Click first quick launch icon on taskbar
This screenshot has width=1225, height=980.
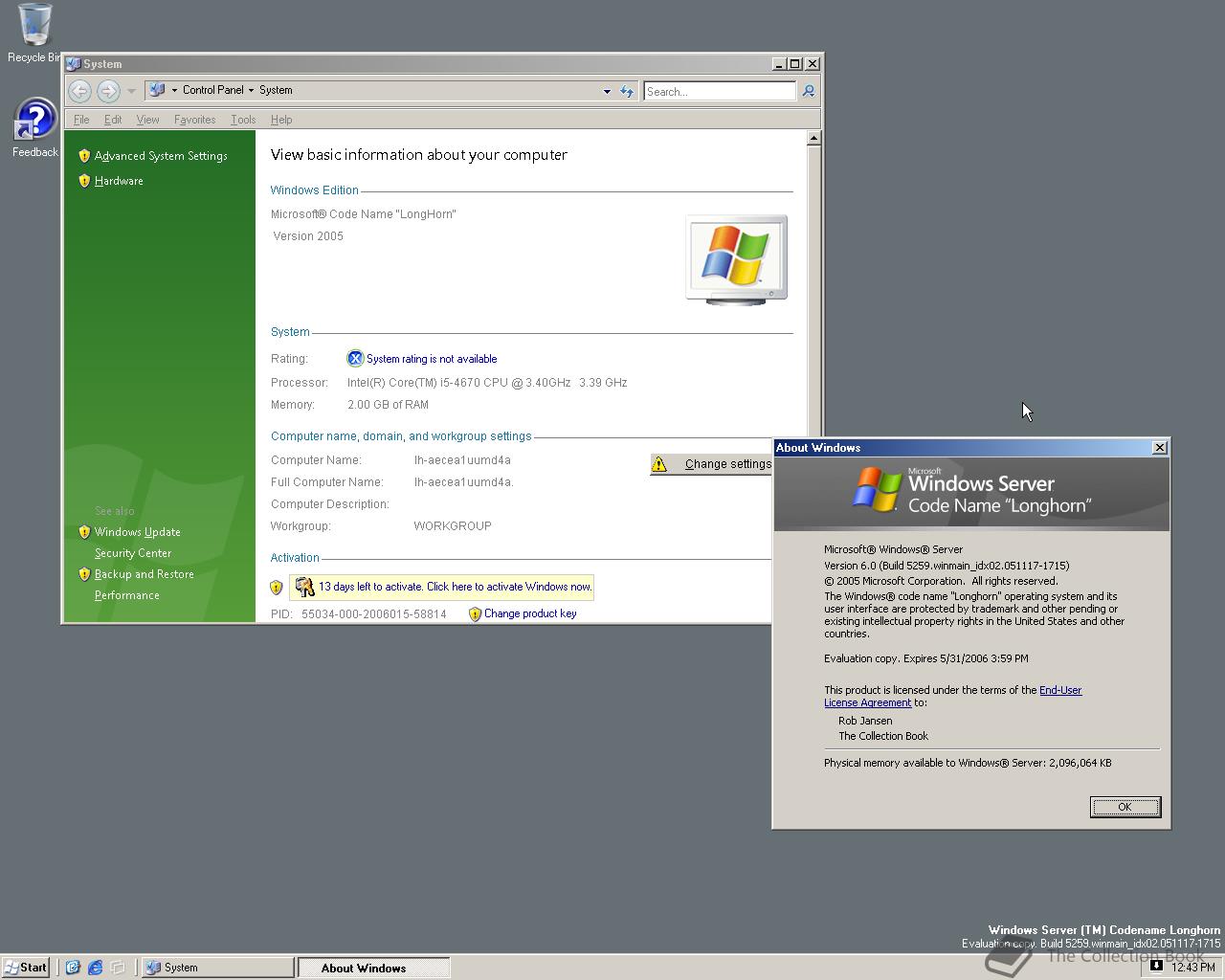tap(73, 968)
